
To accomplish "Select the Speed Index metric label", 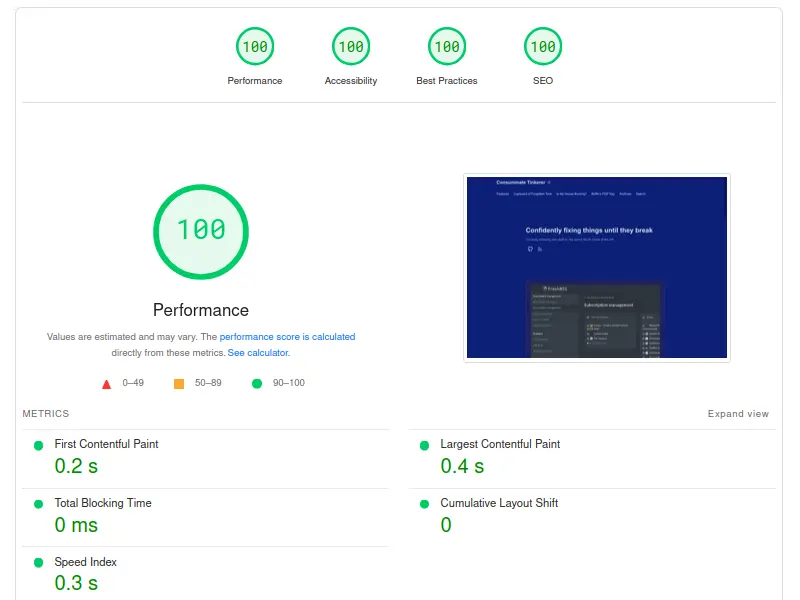I will point(86,562).
